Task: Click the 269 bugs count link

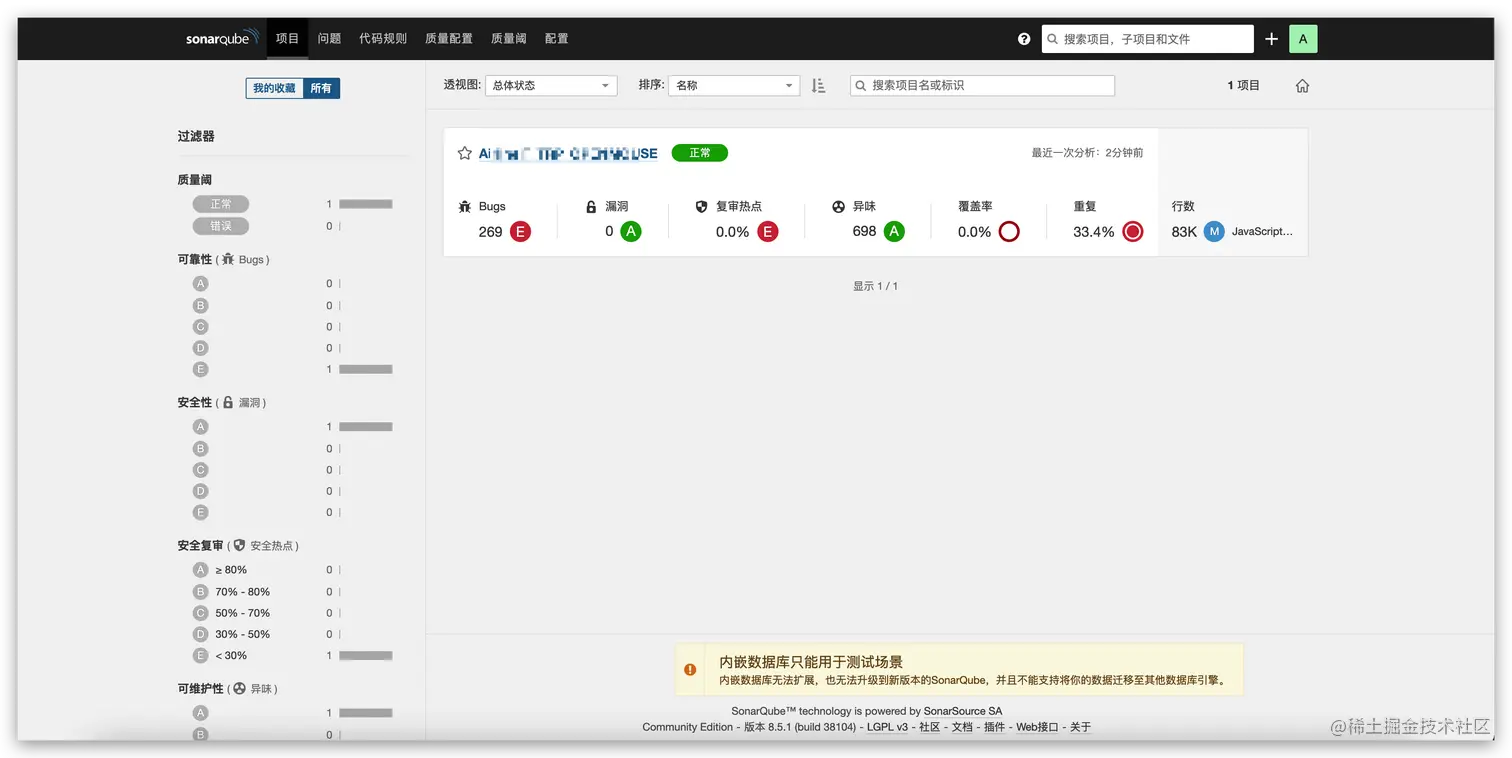Action: 490,232
